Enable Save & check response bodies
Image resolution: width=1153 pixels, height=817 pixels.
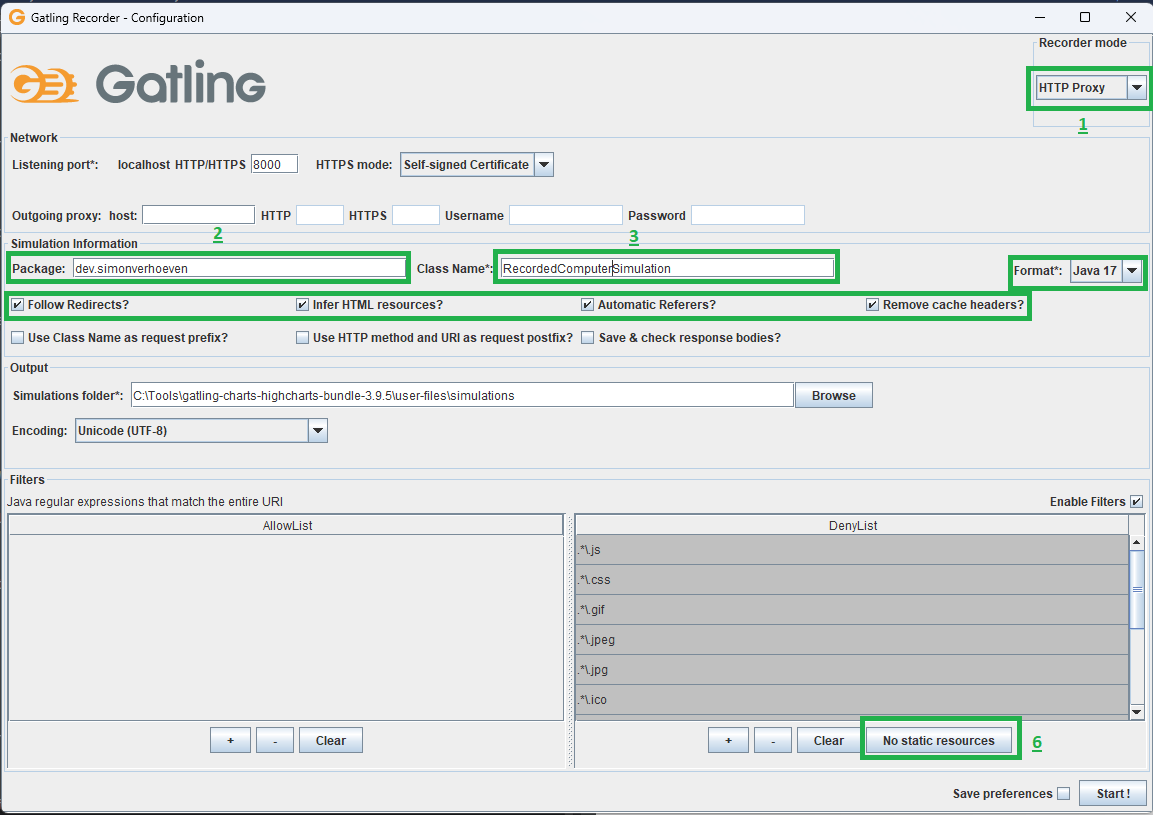pos(588,338)
